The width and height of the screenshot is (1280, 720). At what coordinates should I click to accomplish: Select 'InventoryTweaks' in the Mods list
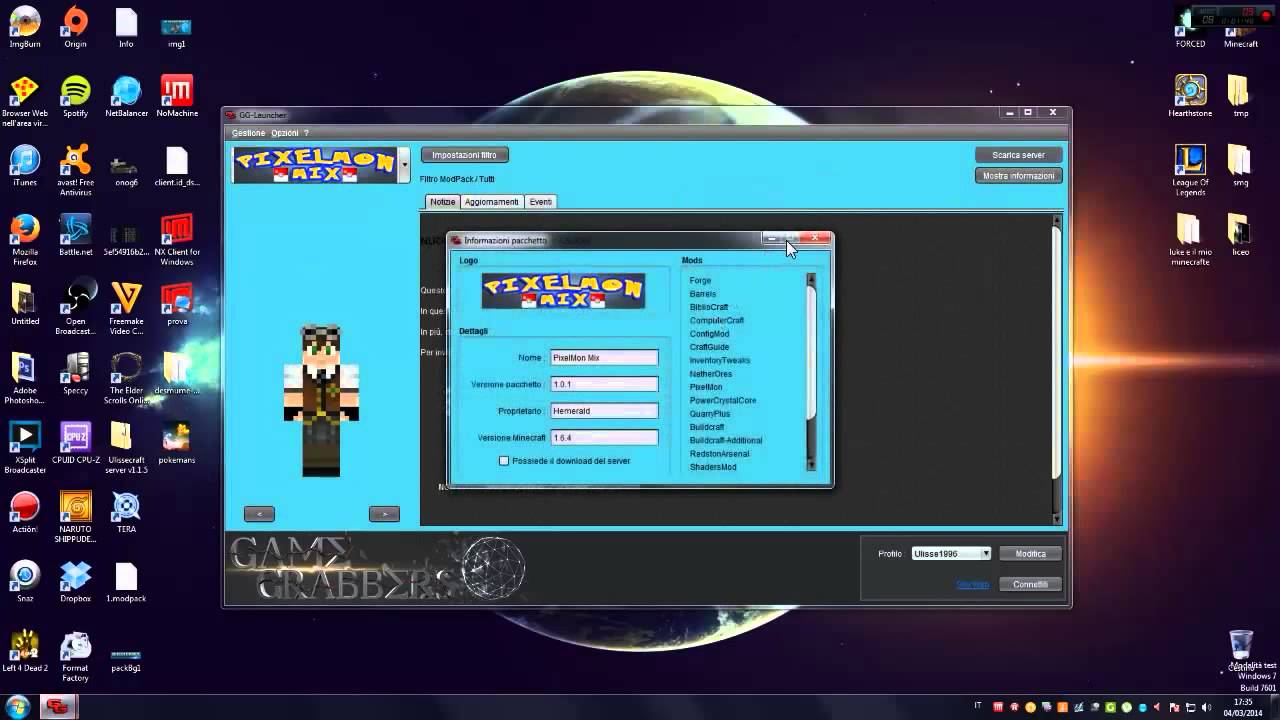point(720,361)
